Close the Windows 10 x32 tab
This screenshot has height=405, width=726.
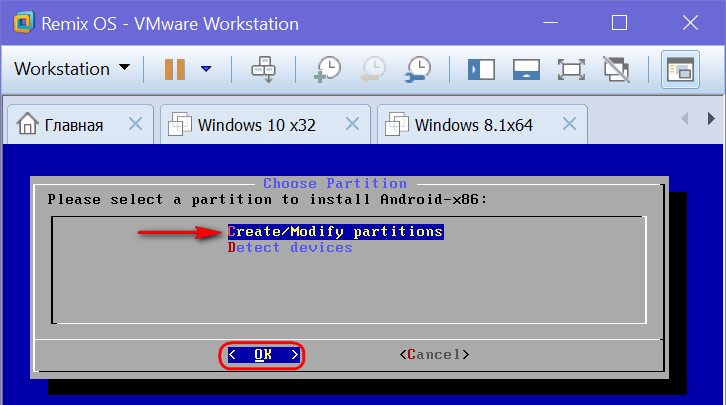pos(352,124)
